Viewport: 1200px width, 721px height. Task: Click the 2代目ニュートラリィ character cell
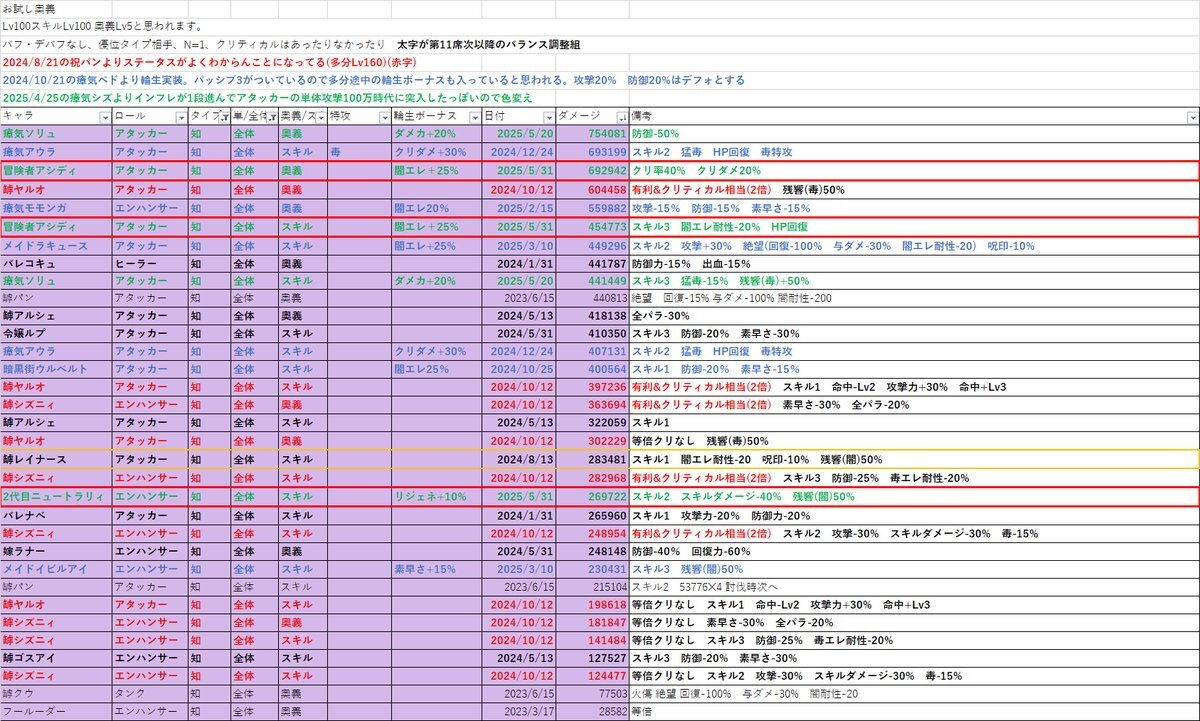56,496
